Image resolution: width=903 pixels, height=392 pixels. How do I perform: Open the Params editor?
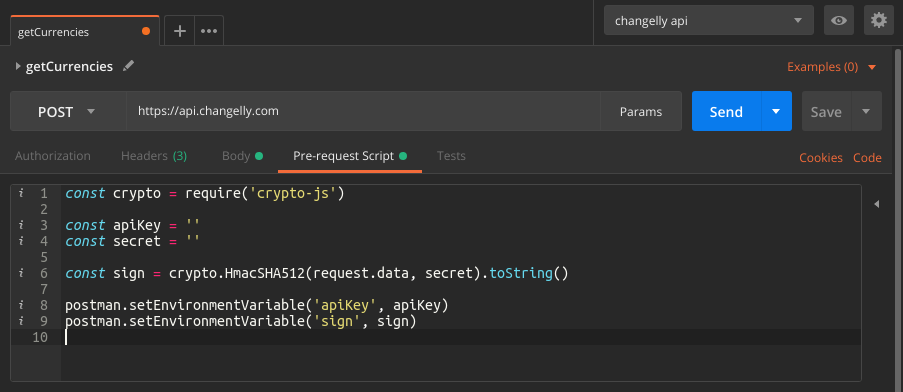(640, 112)
